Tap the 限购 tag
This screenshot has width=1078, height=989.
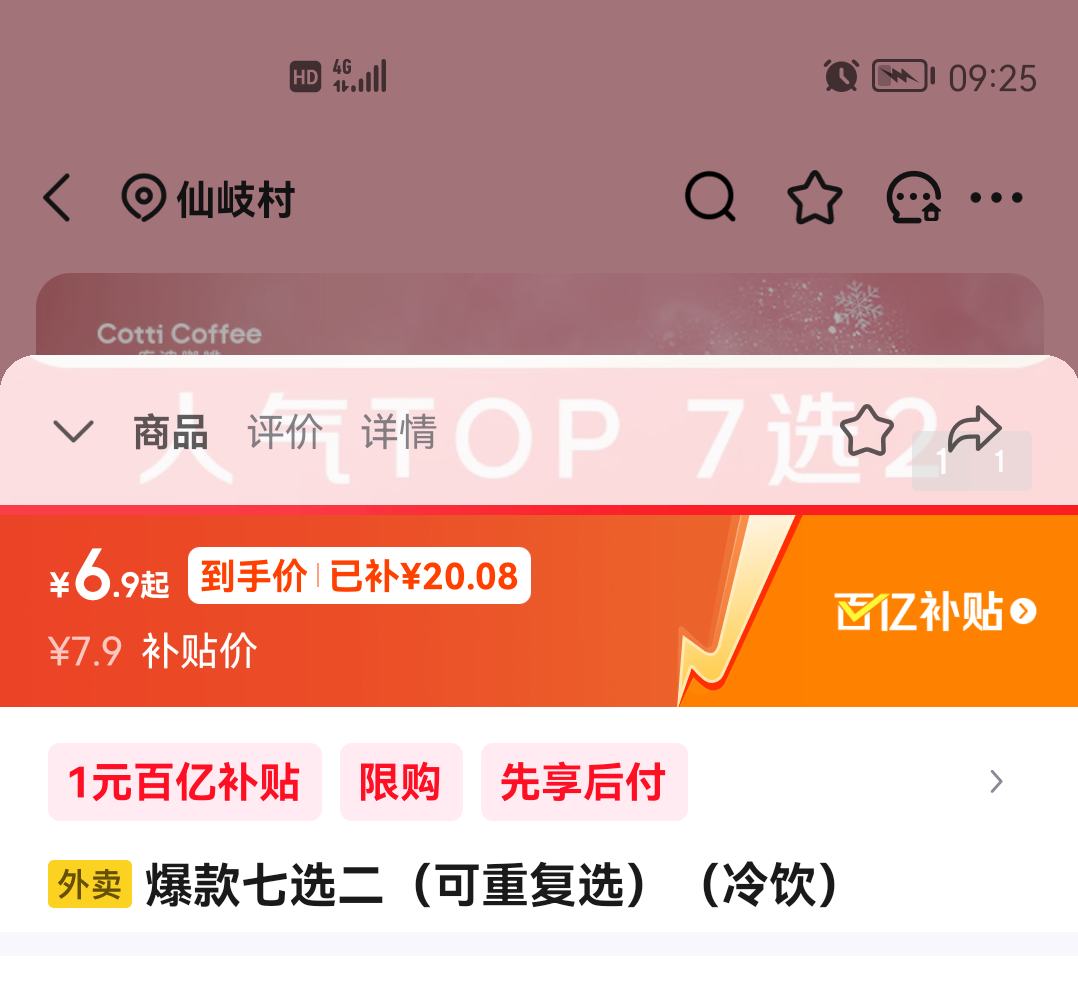(401, 781)
